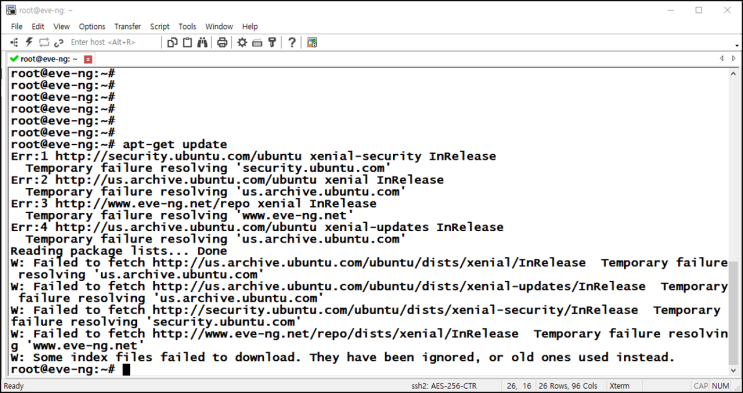Click the green connected checkmark on the tab
Image resolution: width=743 pixels, height=393 pixels.
pos(14,59)
